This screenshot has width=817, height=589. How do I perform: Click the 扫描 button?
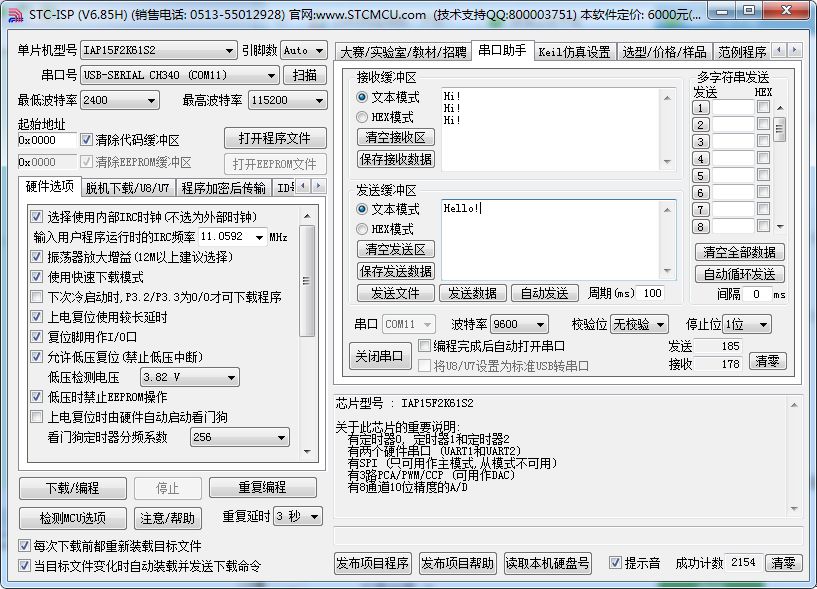(305, 75)
